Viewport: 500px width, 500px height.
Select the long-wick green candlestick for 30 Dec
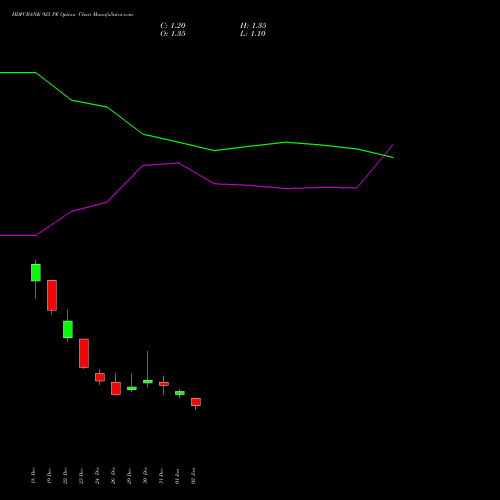pos(148,381)
